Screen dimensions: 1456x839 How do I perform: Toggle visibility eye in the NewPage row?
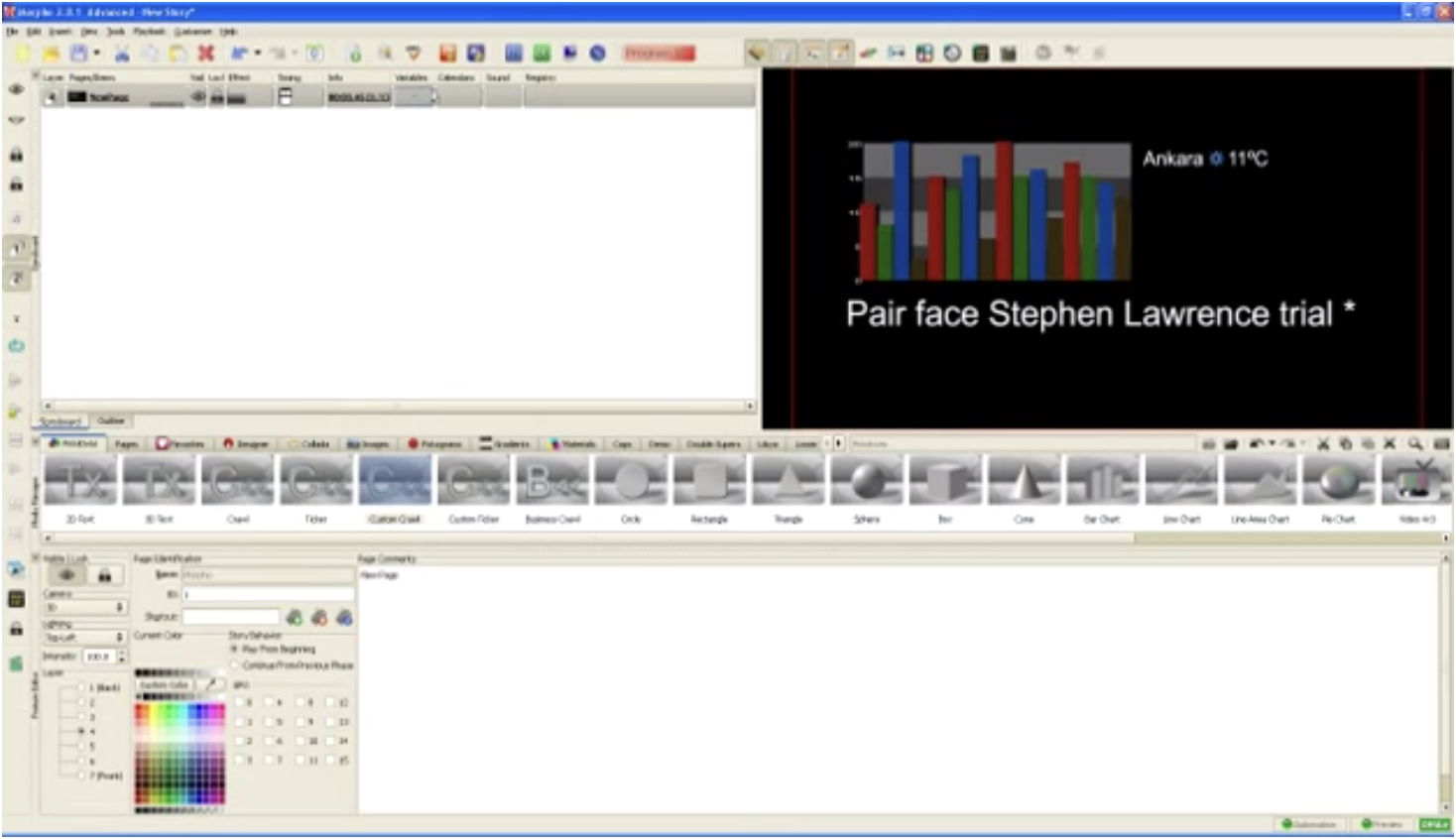click(197, 97)
